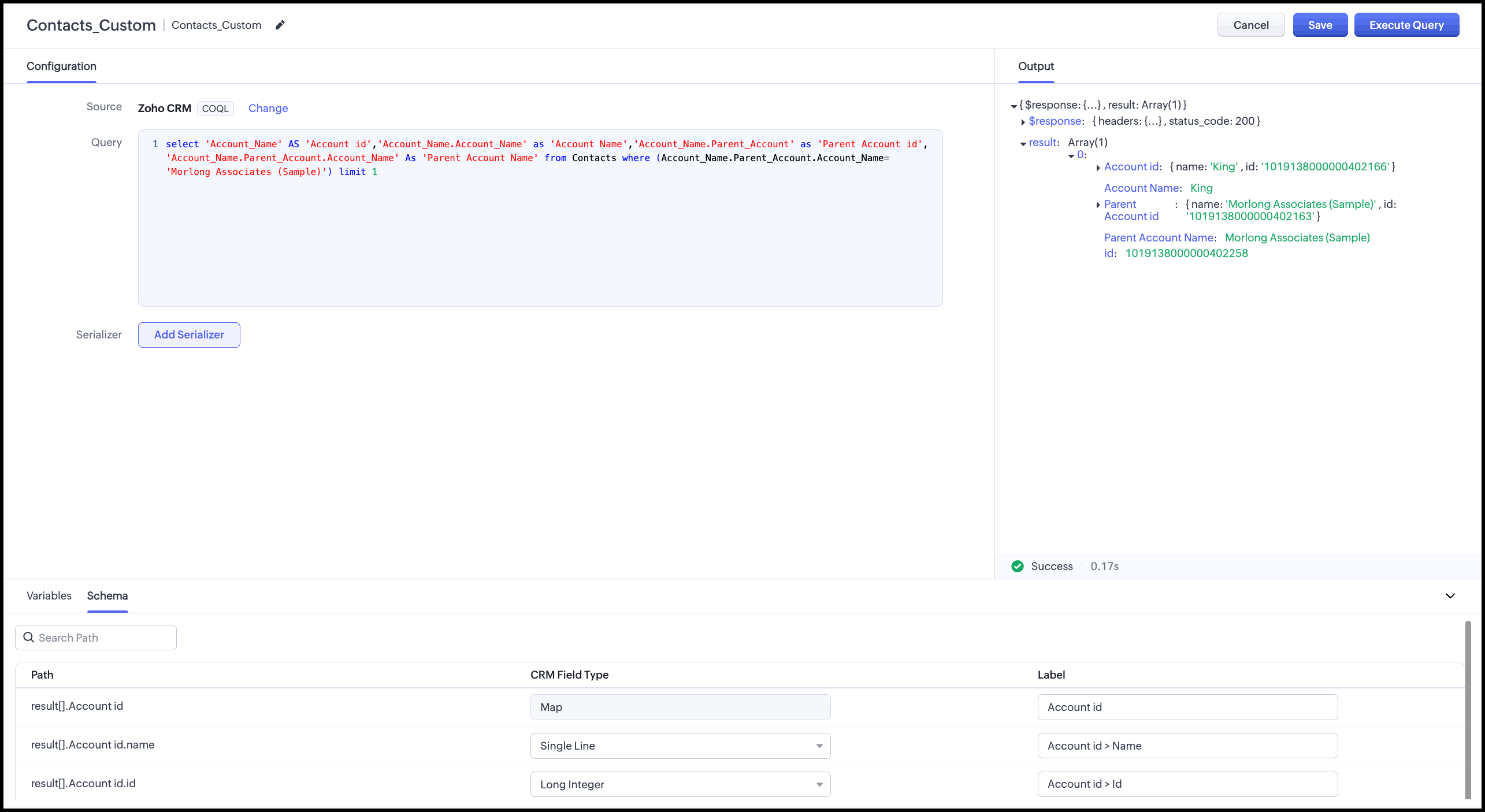
Task: Open the Single Line field type dropdown
Action: [680, 746]
